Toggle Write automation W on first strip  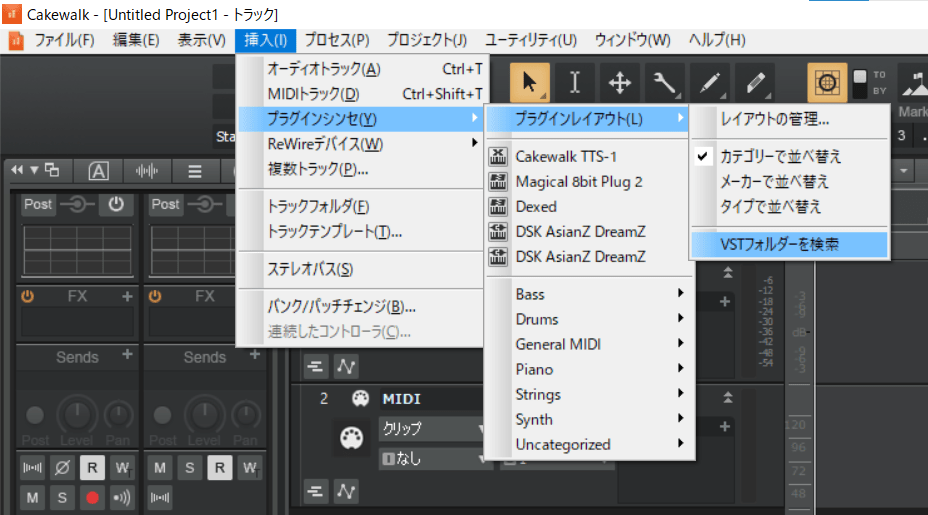[122, 468]
